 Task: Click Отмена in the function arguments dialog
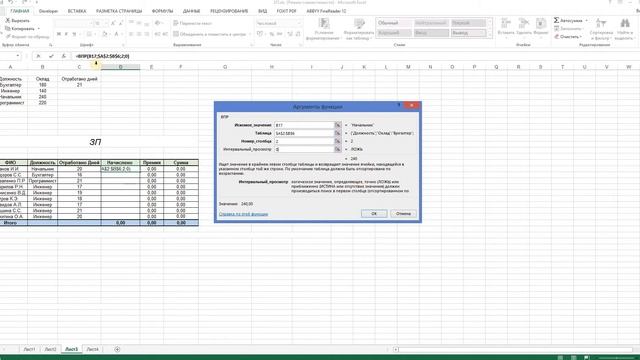403,213
